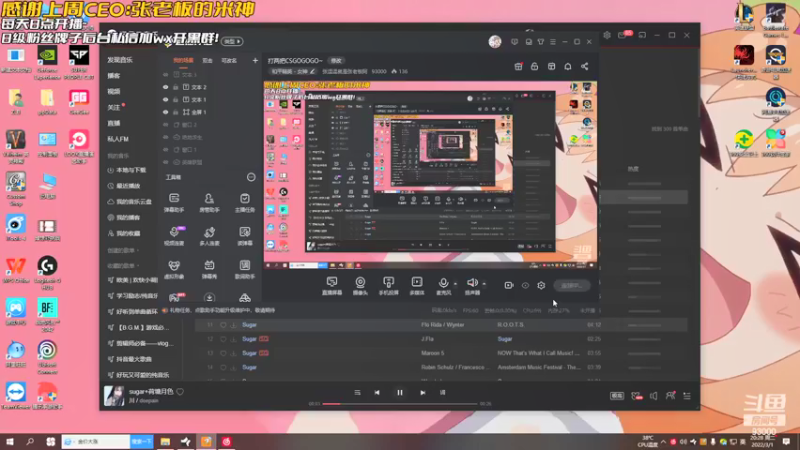Open the play queue list icon in the music player
The height and width of the screenshot is (450, 800).
pos(687,396)
